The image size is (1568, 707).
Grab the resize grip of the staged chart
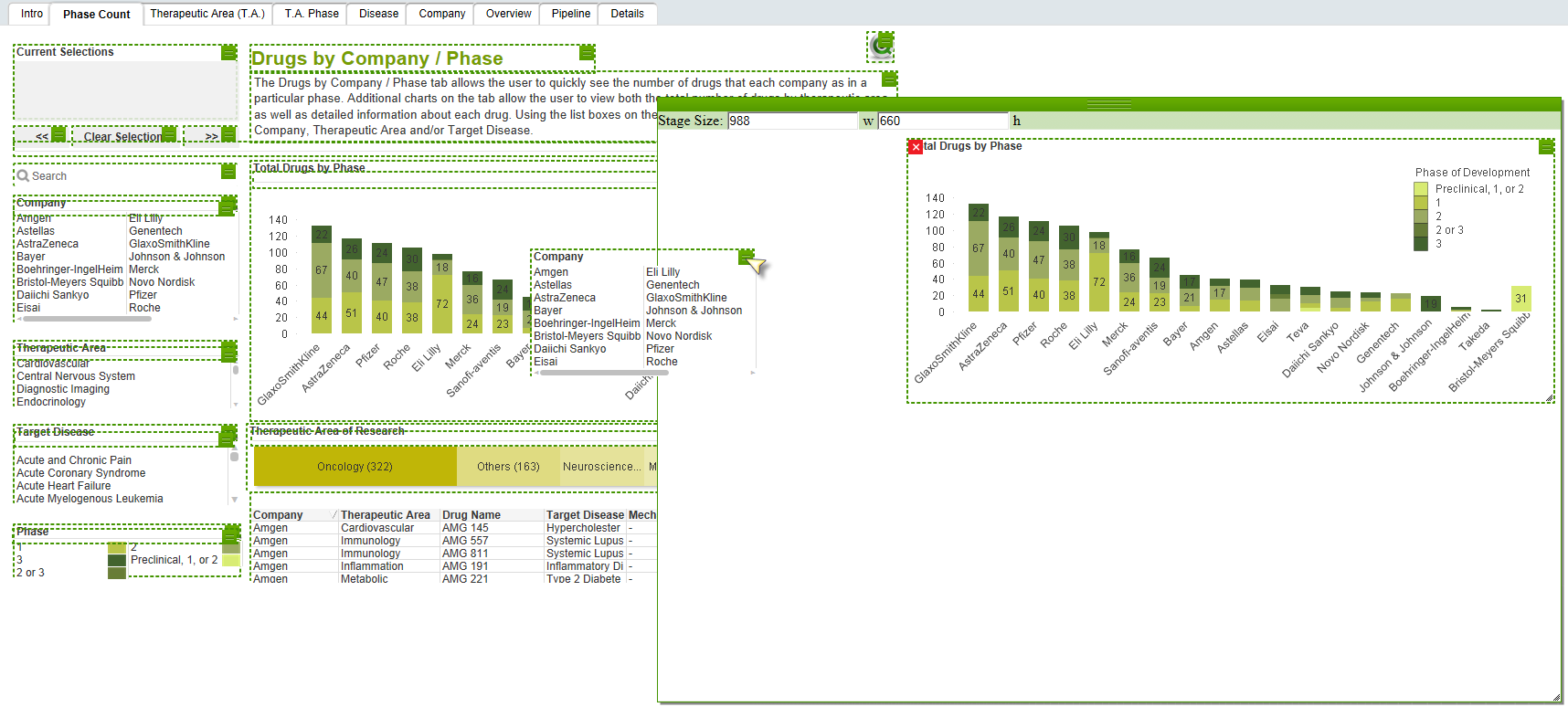click(1550, 398)
